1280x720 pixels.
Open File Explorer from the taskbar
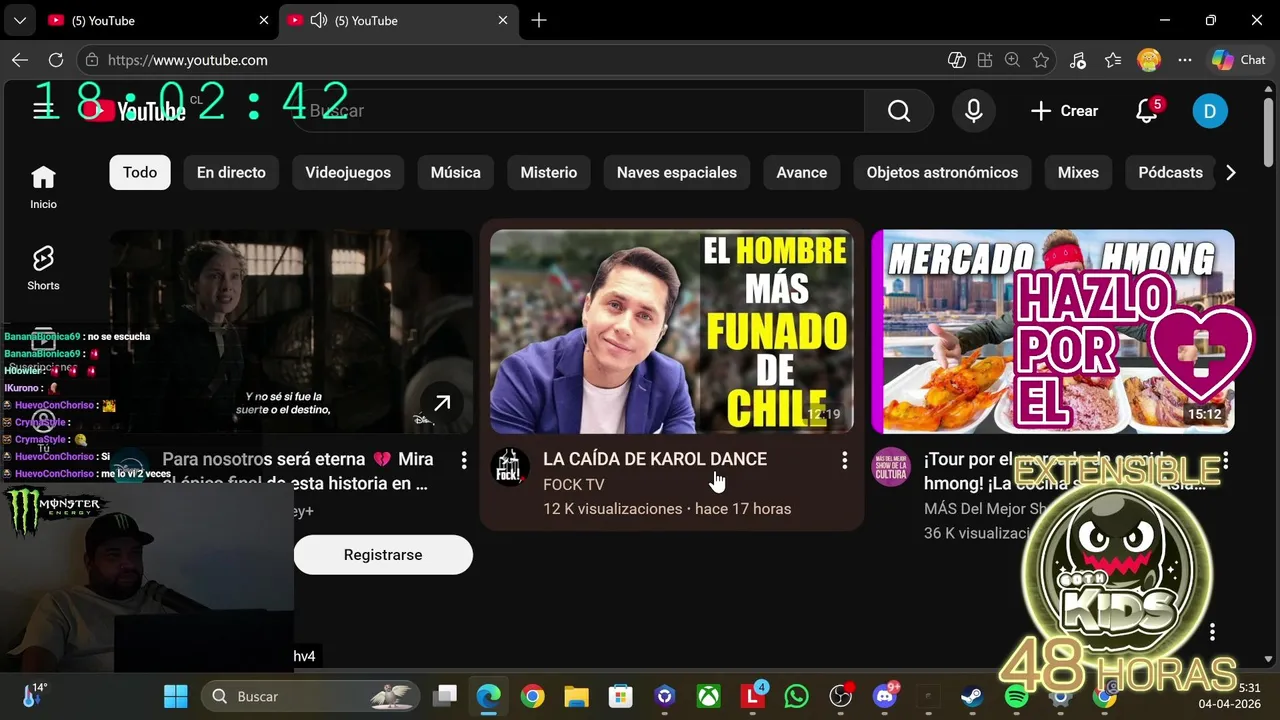click(x=576, y=696)
